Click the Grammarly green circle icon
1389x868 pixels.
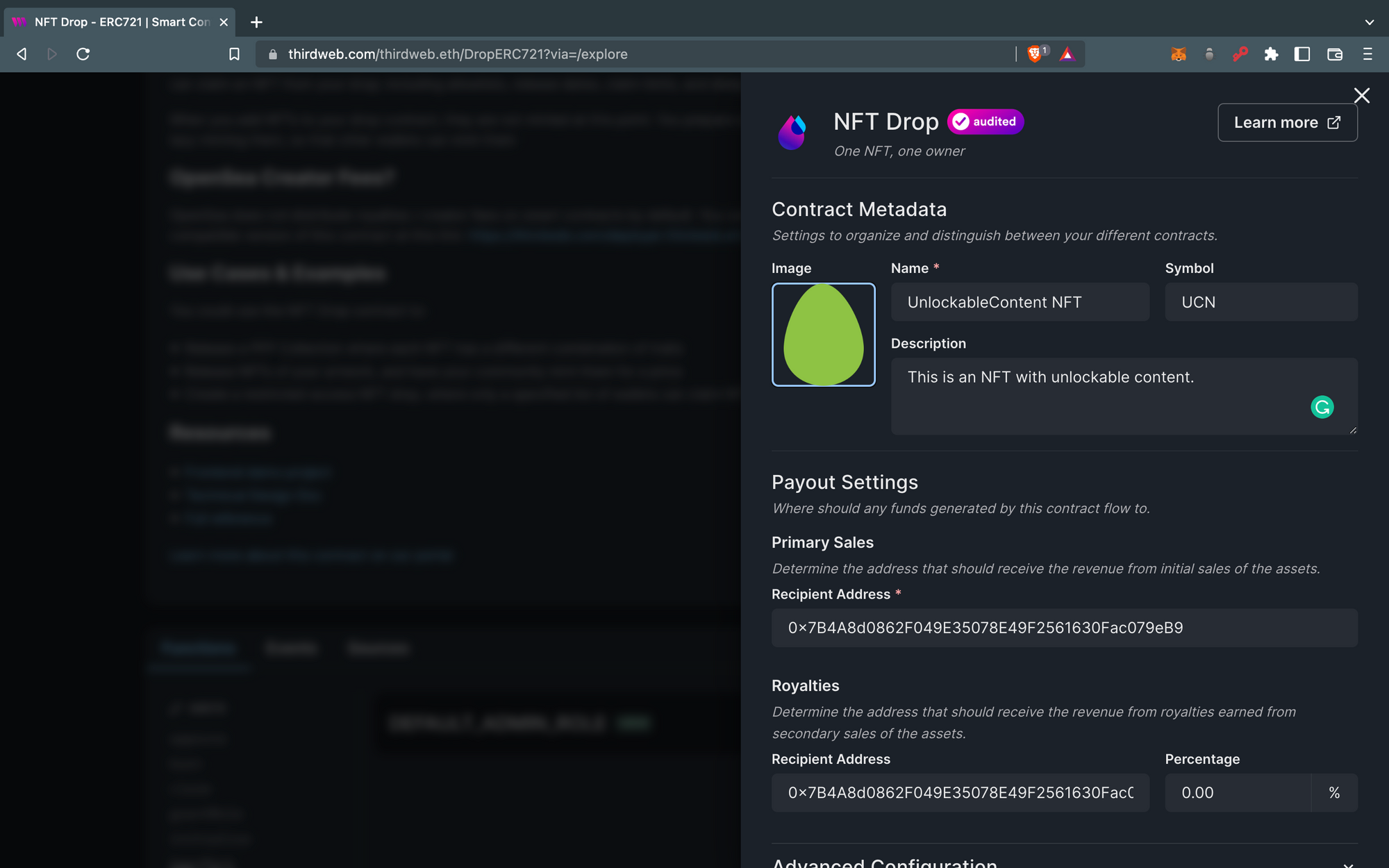1323,408
